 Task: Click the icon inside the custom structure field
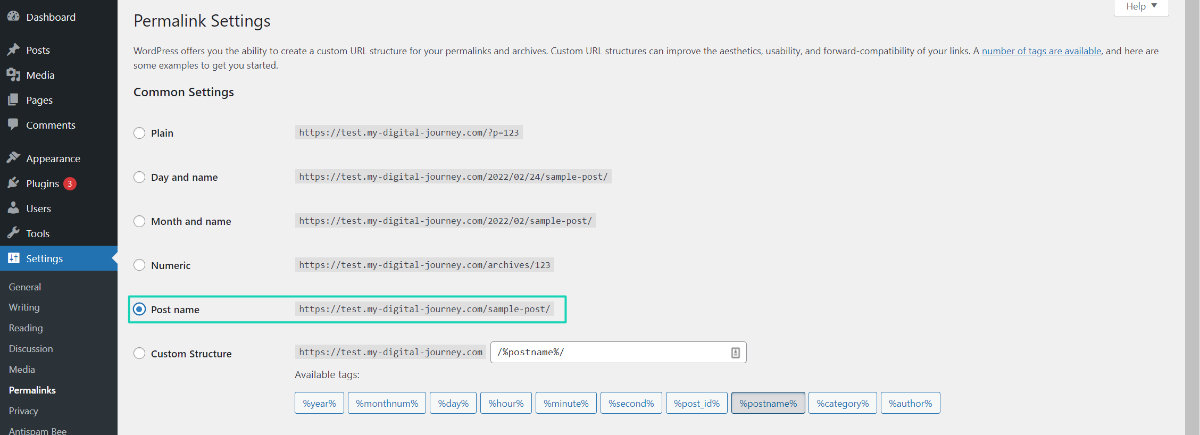735,353
